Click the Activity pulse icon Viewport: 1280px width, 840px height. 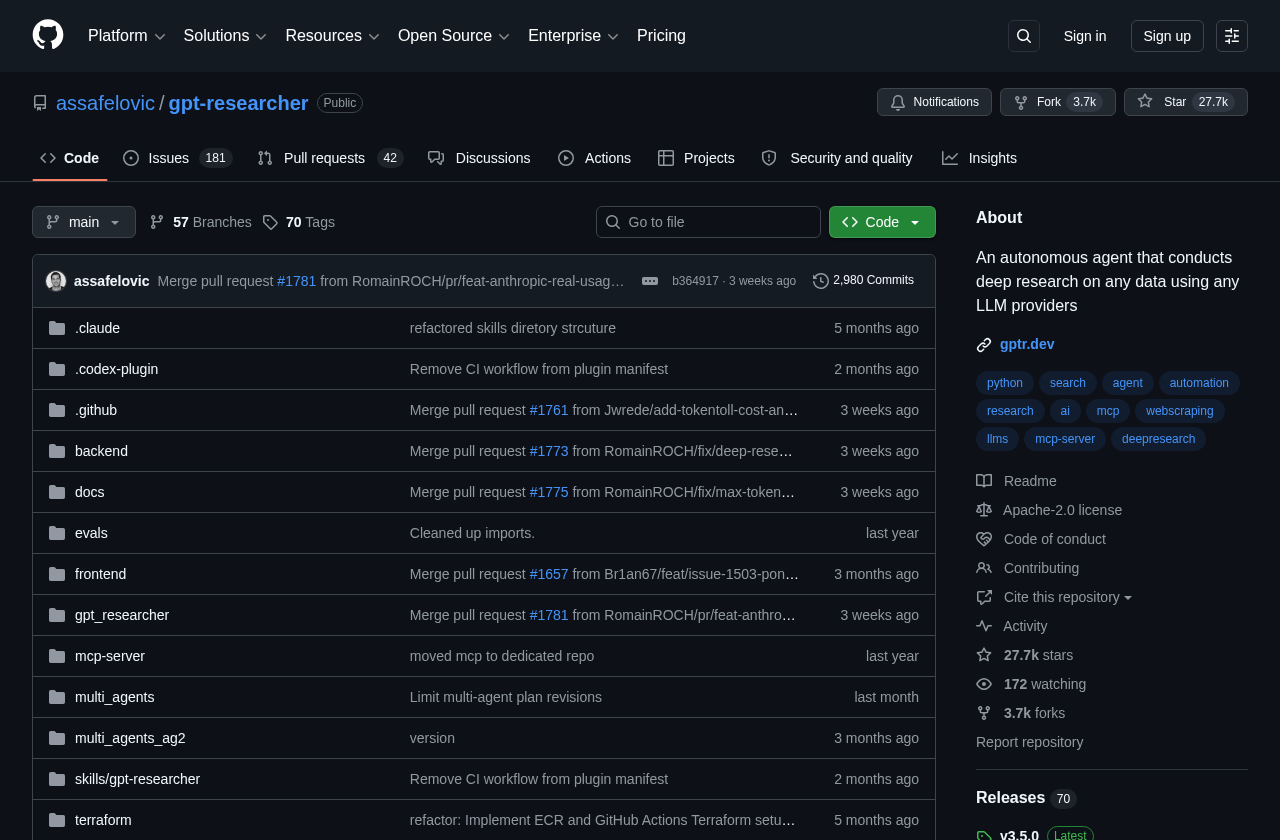[984, 626]
